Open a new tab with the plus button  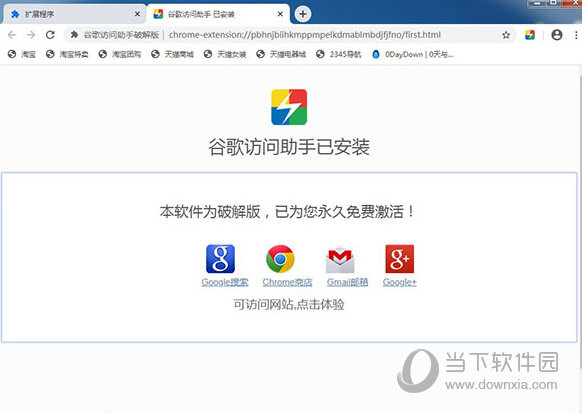coord(303,14)
